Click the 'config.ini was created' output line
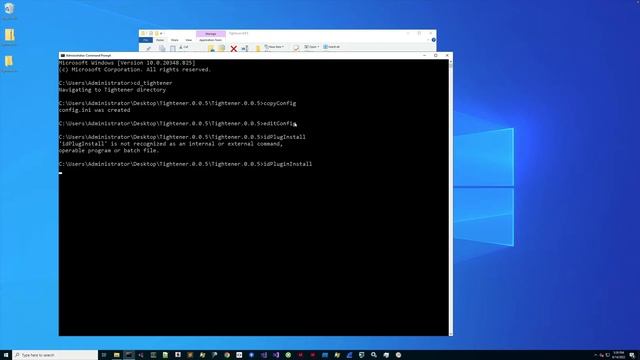The height and width of the screenshot is (360, 640). pos(95,110)
